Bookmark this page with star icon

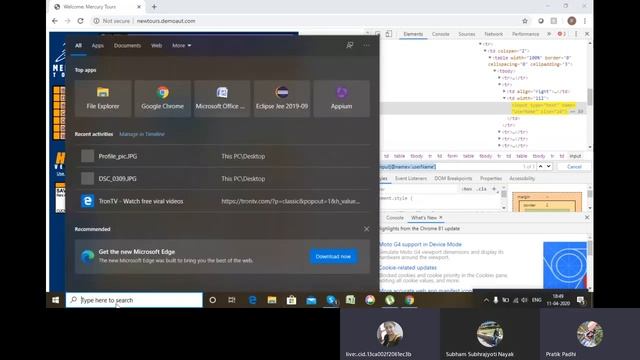pos(525,21)
